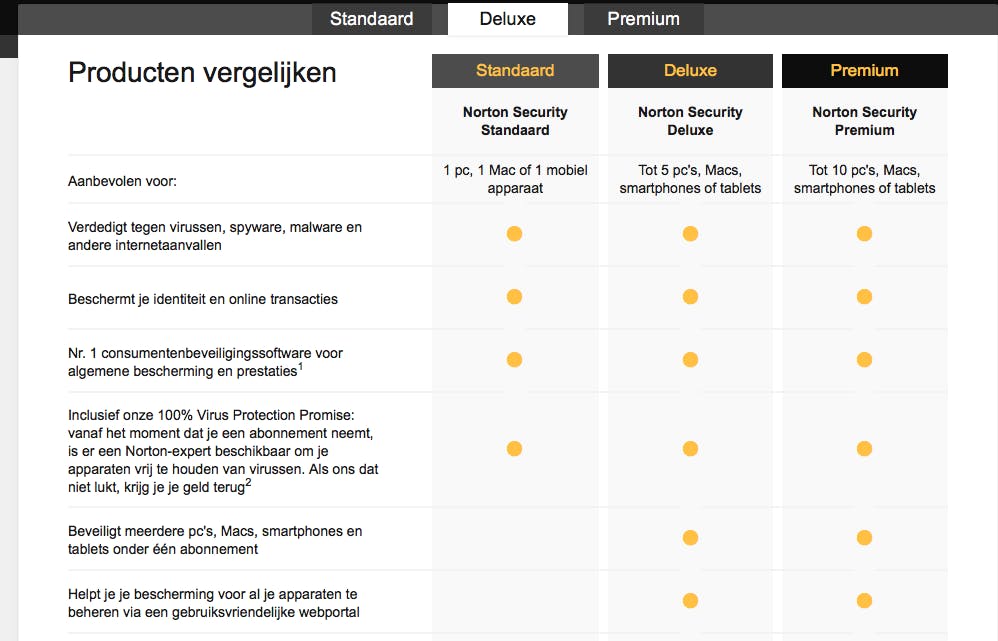The width and height of the screenshot is (998, 641).
Task: Click Deluxe dot for multiple devices row
Action: point(690,539)
